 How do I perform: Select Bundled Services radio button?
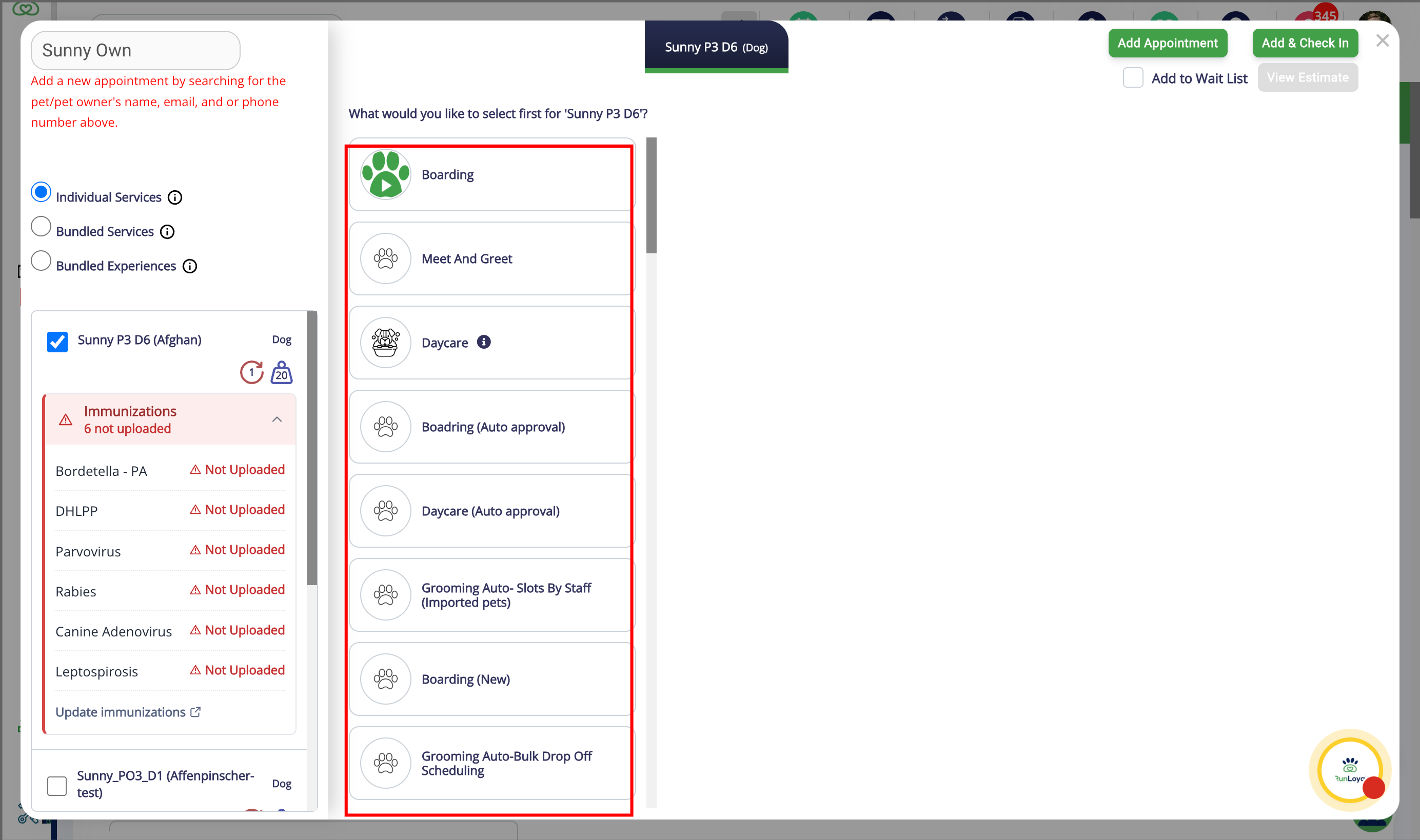point(41,227)
